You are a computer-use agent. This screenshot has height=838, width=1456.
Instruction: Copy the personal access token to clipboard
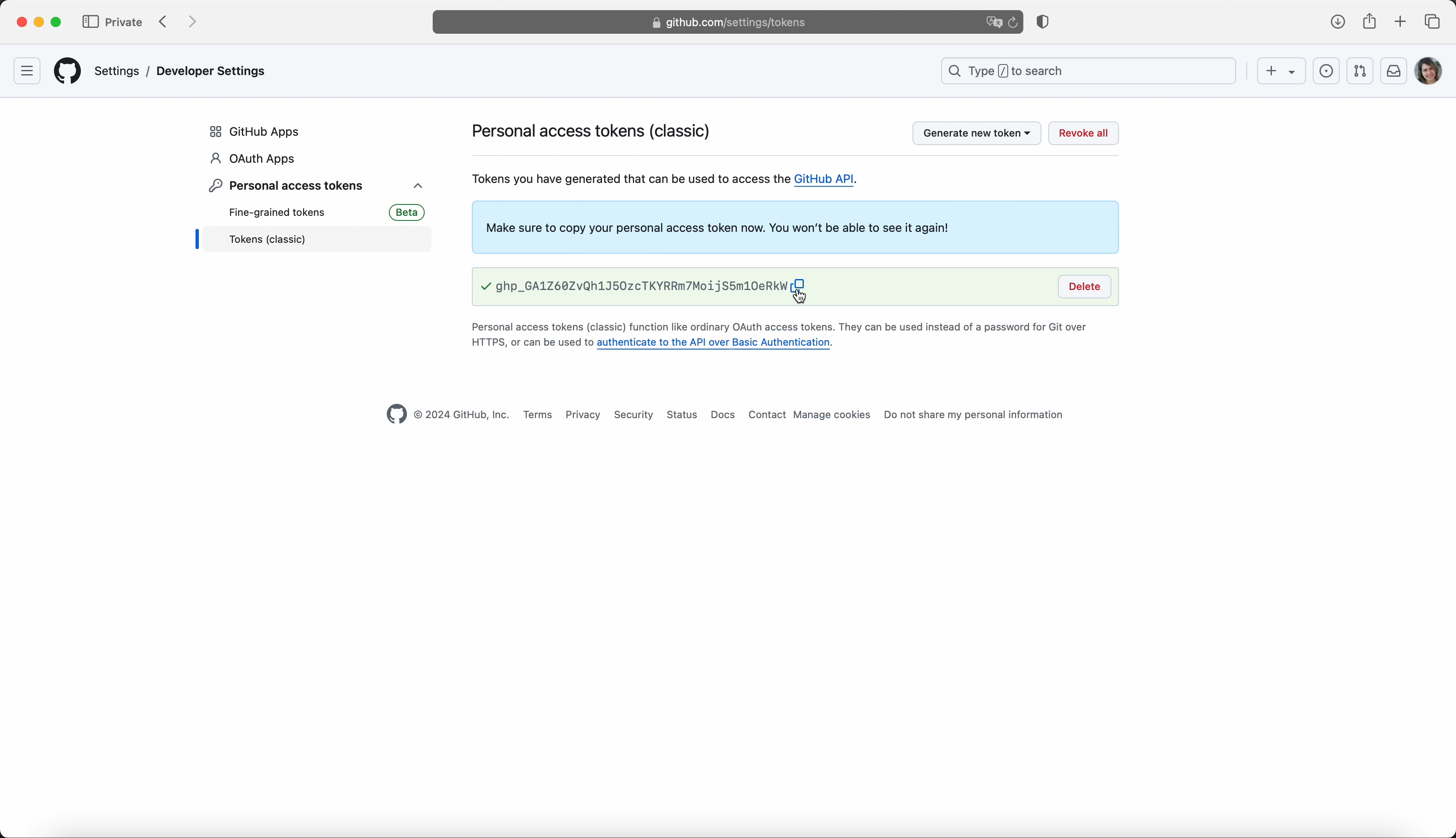tap(799, 285)
